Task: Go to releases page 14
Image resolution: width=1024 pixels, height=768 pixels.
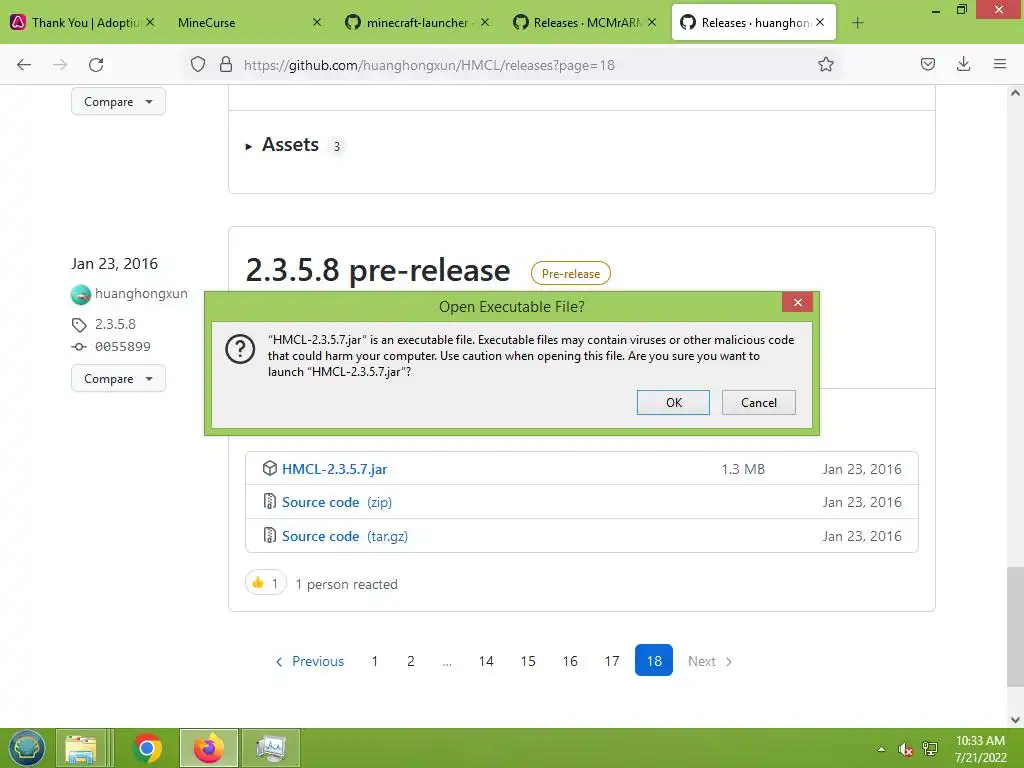Action: [486, 661]
